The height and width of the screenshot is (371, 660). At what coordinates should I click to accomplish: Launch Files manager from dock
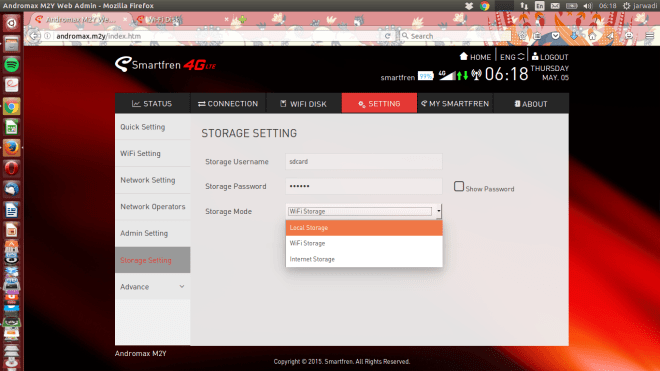click(x=11, y=44)
